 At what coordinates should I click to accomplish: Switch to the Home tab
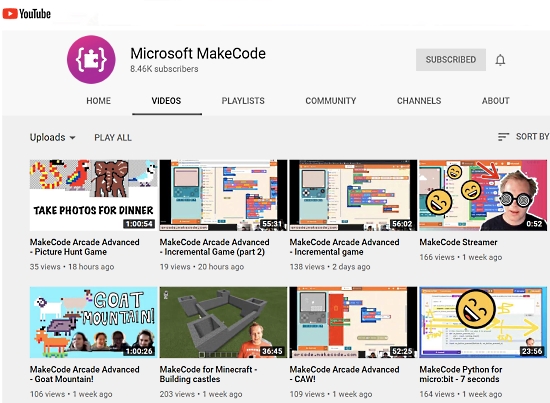(99, 101)
